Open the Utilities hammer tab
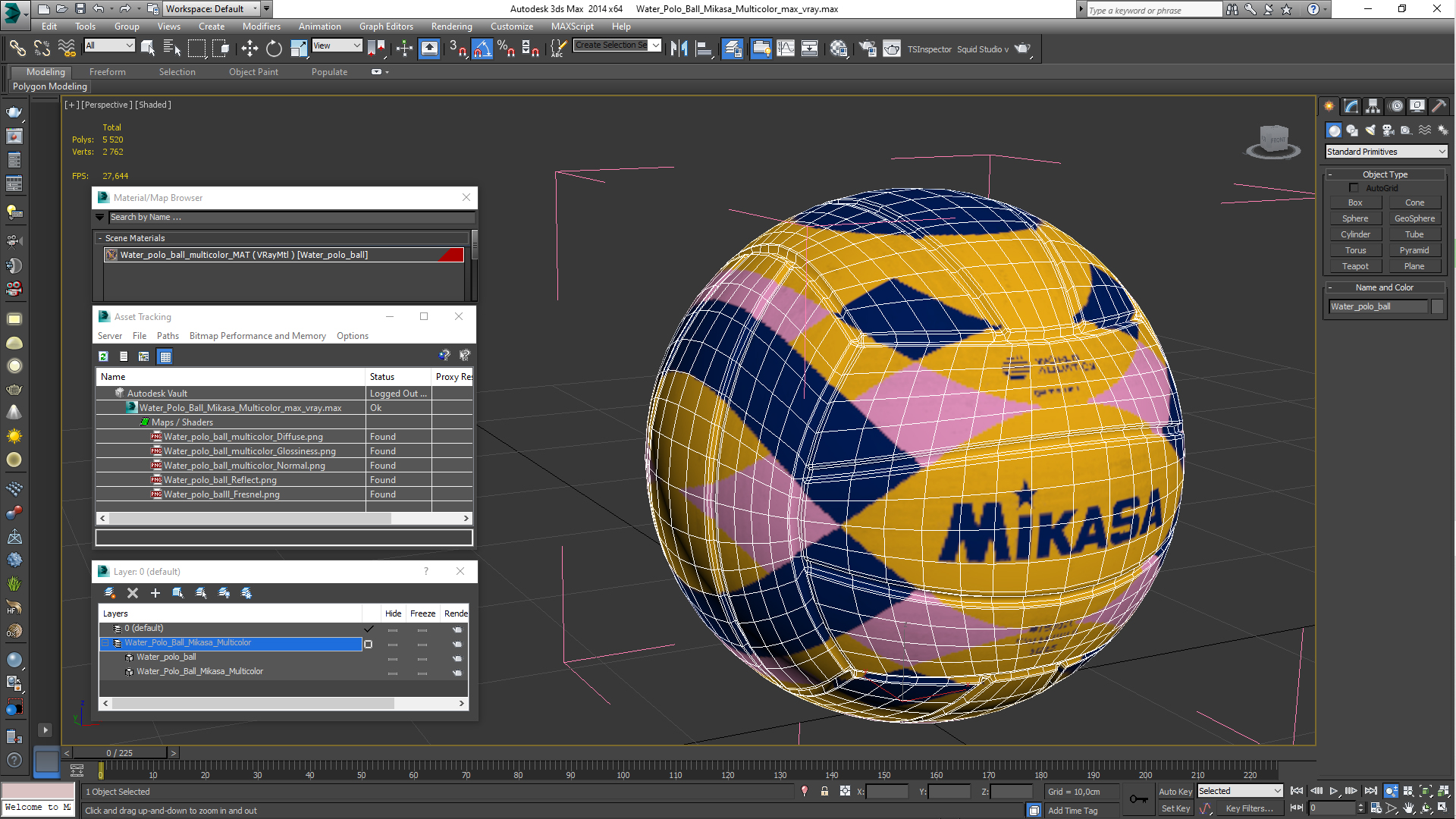Screen dimensions: 1456x819 [x=1439, y=106]
